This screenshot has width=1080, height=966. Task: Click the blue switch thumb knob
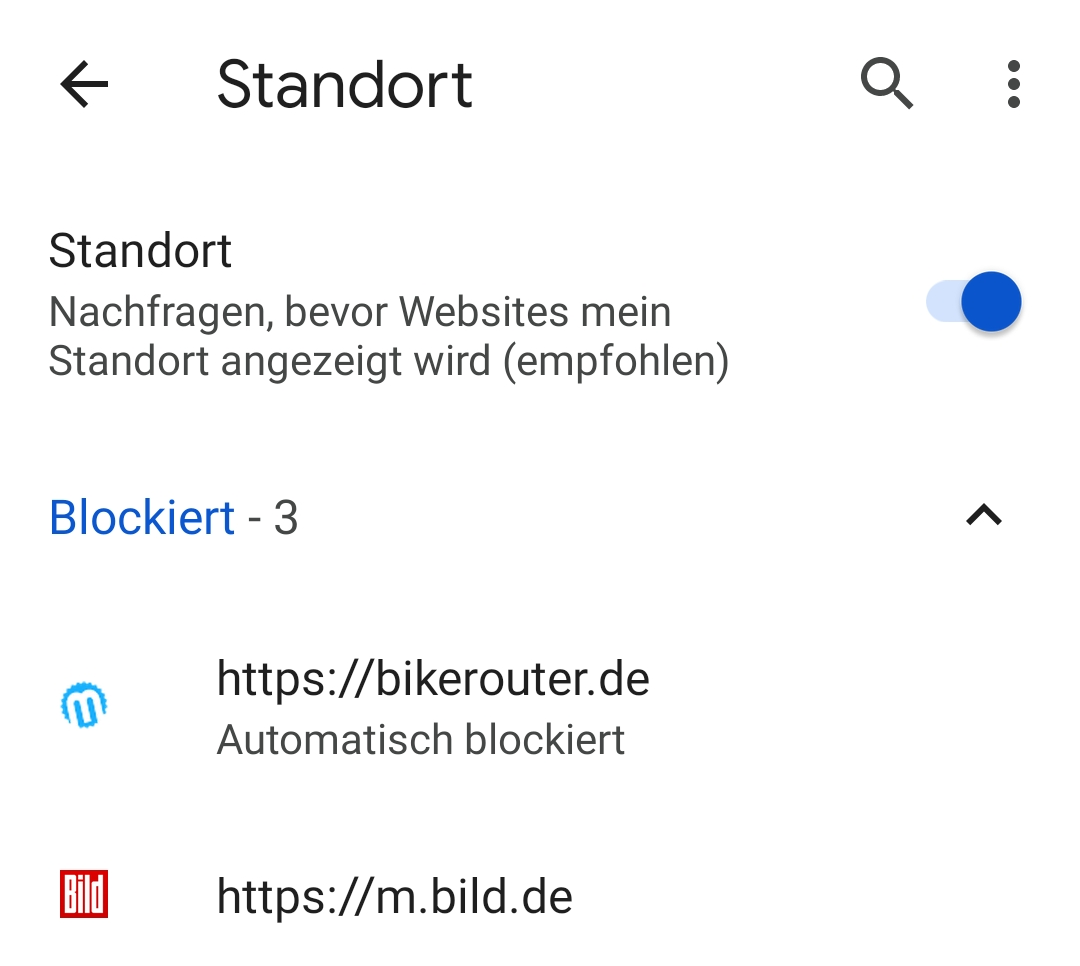(991, 302)
